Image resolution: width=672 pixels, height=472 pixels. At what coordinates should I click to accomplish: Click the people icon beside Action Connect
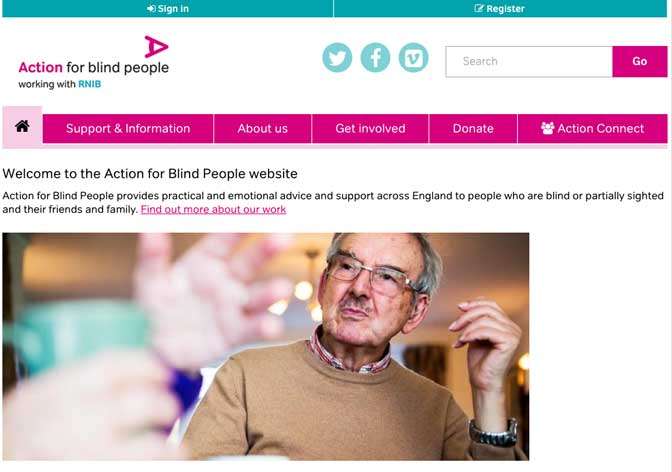547,128
